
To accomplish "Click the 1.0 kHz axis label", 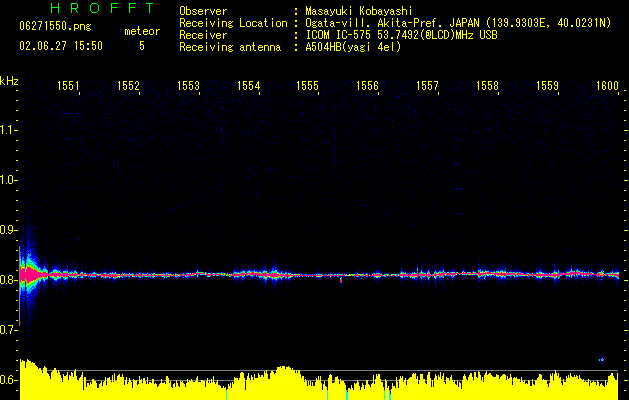I will [8, 180].
